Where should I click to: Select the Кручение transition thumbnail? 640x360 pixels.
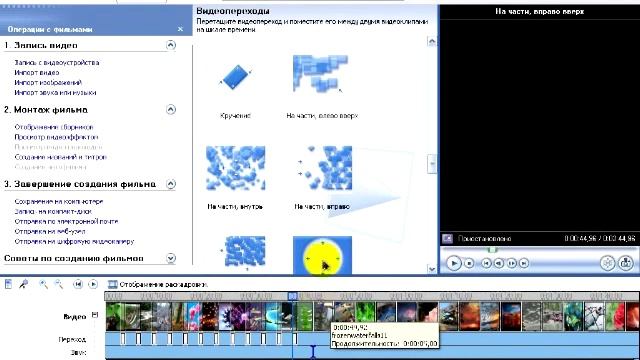click(x=235, y=78)
